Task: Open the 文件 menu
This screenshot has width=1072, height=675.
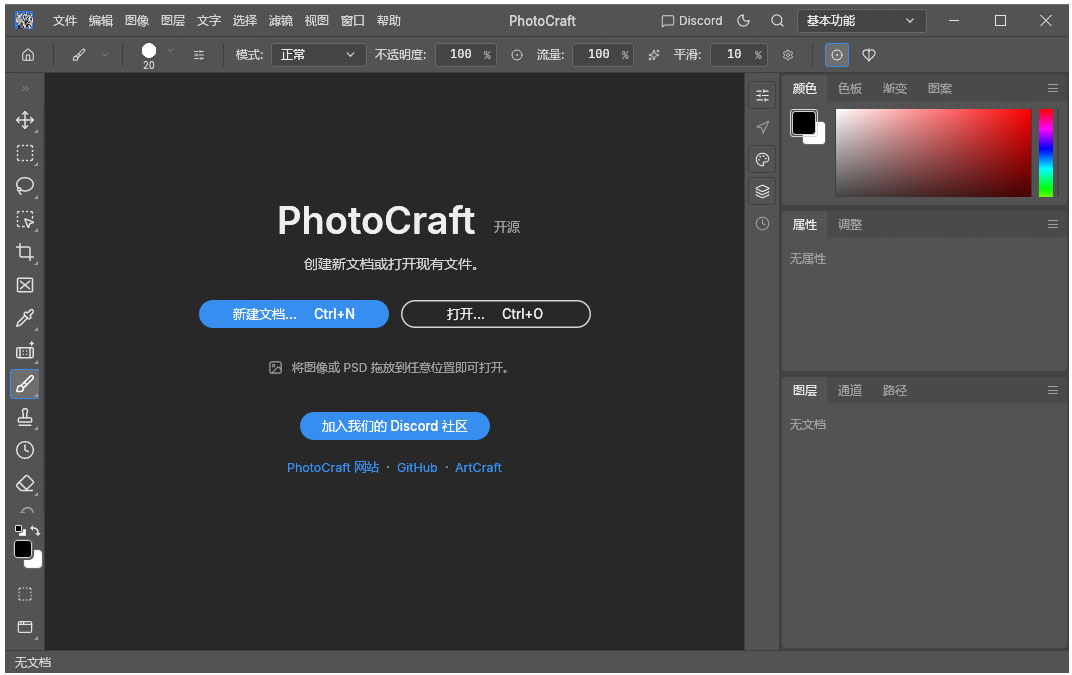Action: coord(65,21)
